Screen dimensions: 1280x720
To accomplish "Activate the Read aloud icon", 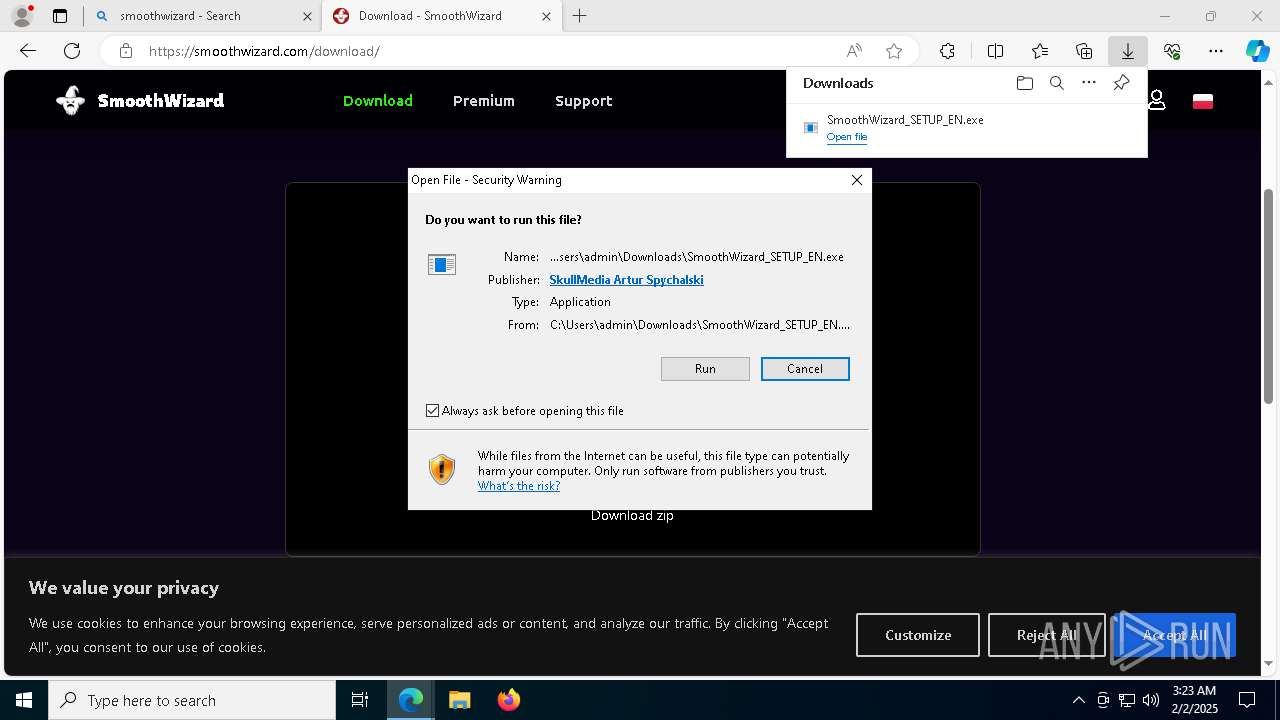I will [854, 51].
